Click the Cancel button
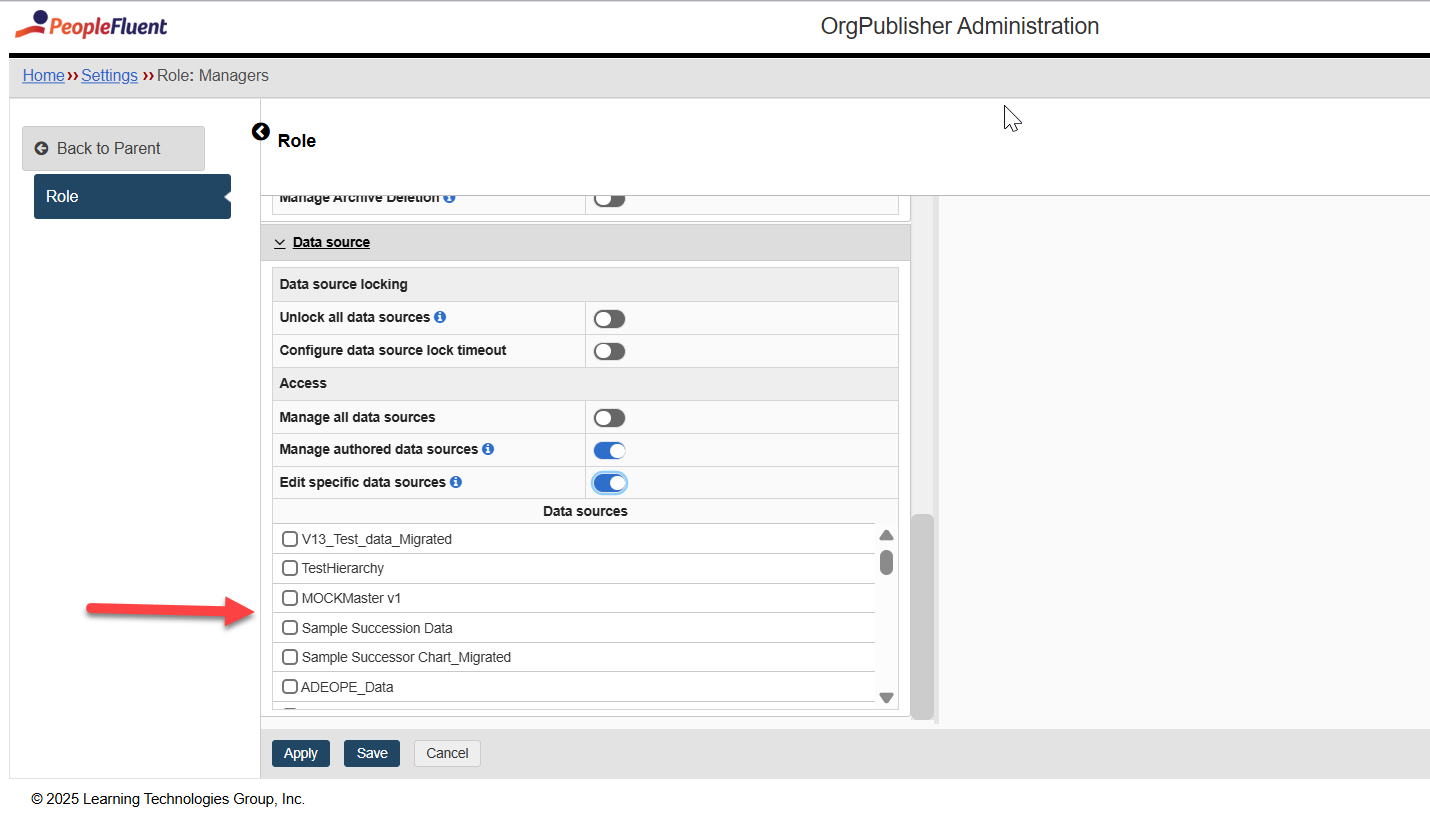Image resolution: width=1430 pixels, height=819 pixels. 447,753
